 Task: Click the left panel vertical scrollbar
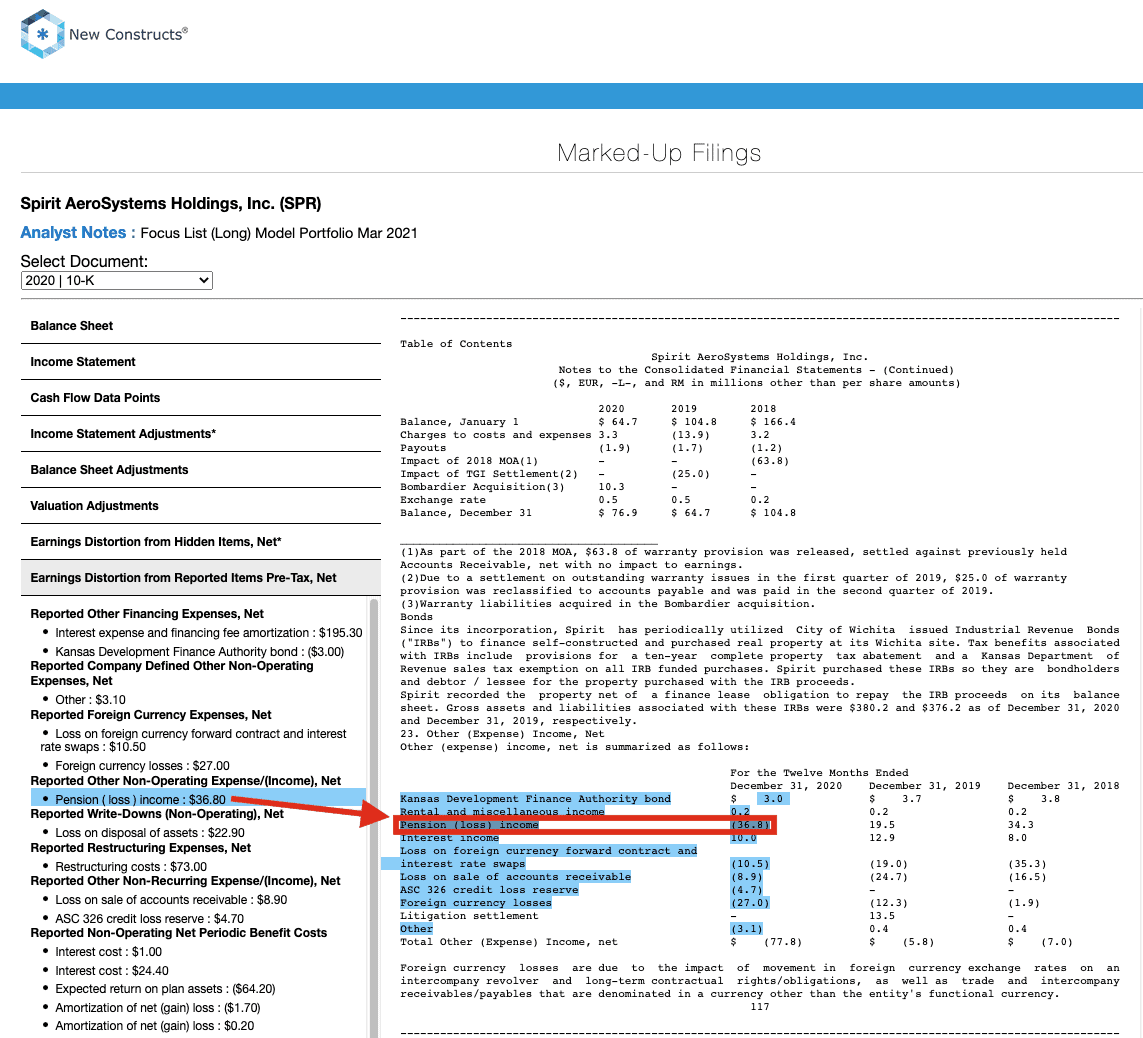[x=375, y=816]
